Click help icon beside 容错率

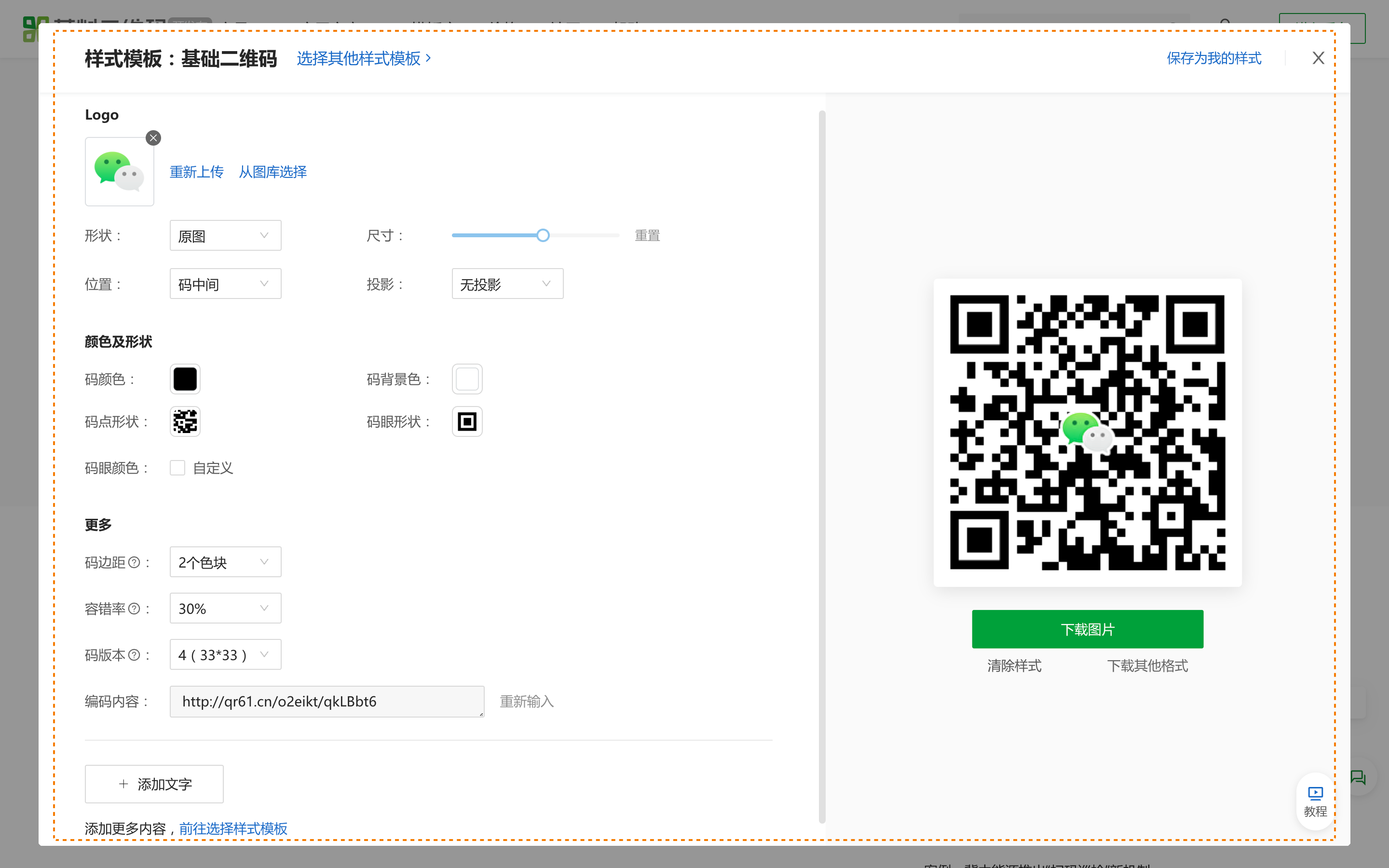pos(134,609)
